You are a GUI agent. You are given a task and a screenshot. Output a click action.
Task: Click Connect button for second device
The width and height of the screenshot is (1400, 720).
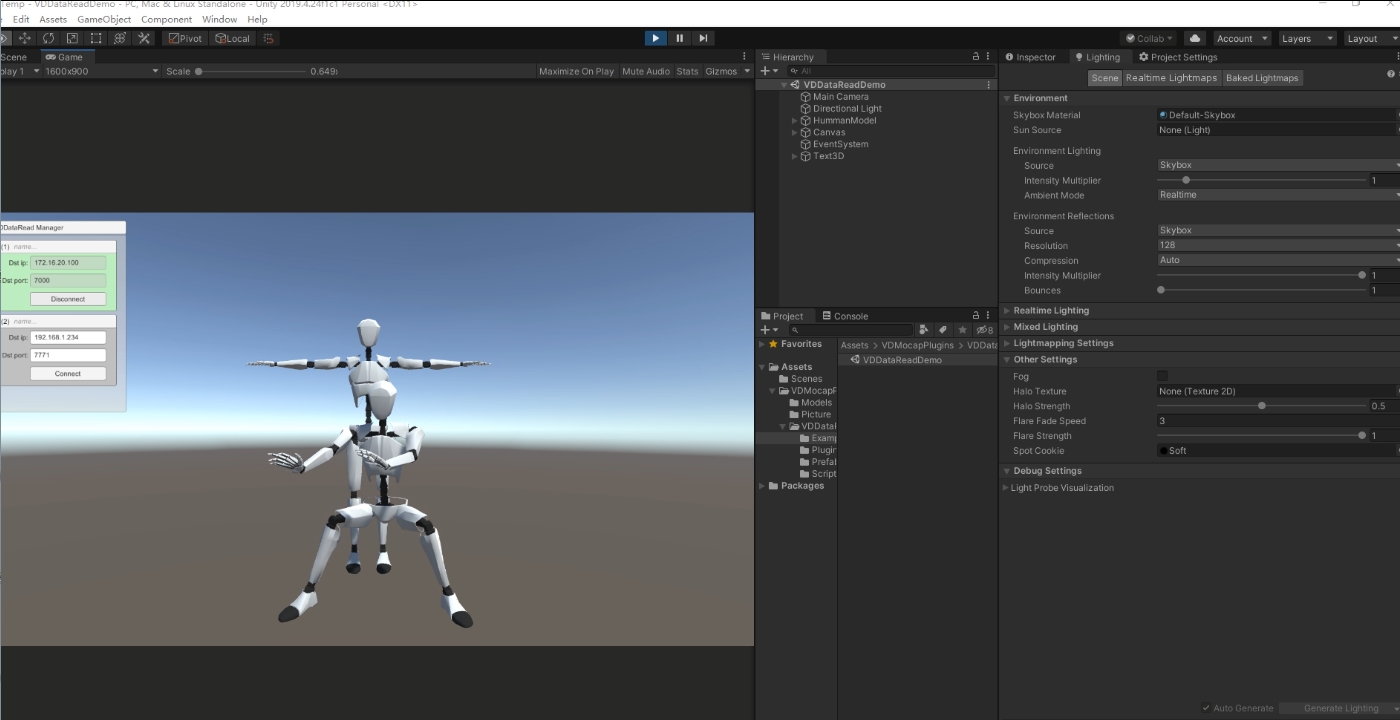point(68,373)
